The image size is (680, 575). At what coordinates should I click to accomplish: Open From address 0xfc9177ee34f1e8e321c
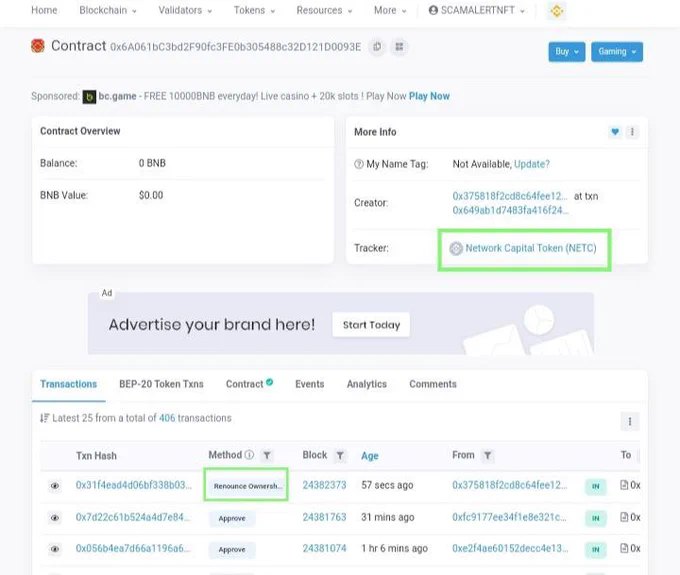tap(509, 517)
